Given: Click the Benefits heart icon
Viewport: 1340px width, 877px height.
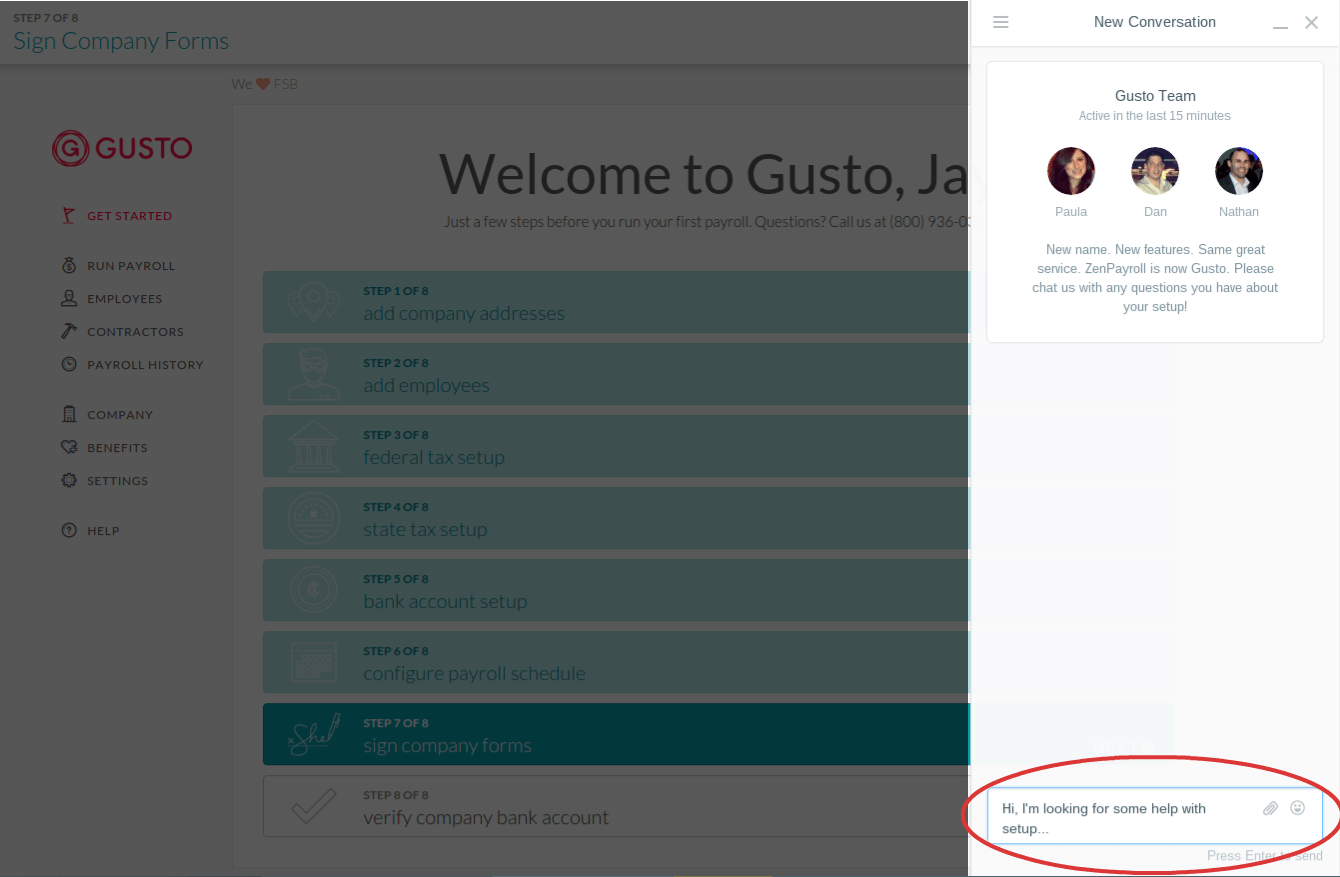Looking at the screenshot, I should pos(68,447).
